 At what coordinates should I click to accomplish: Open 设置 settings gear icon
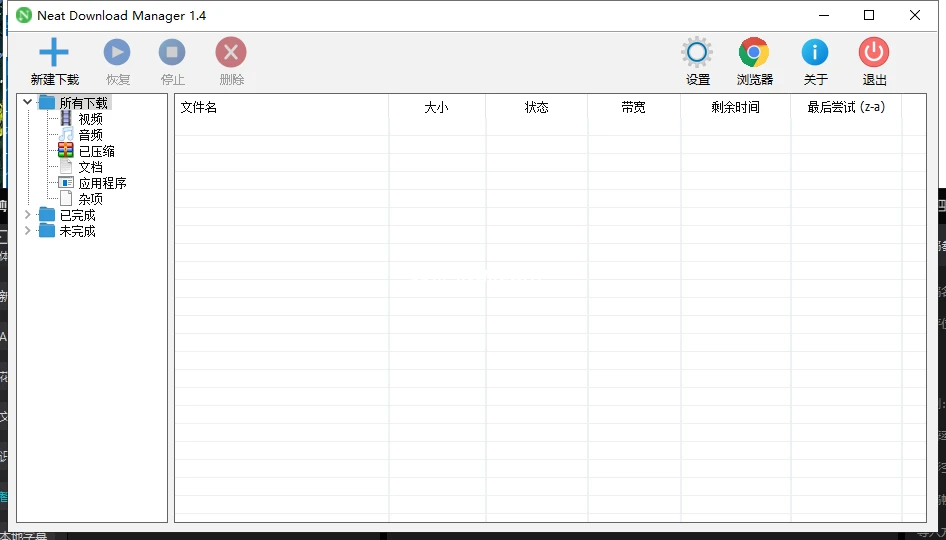point(697,52)
